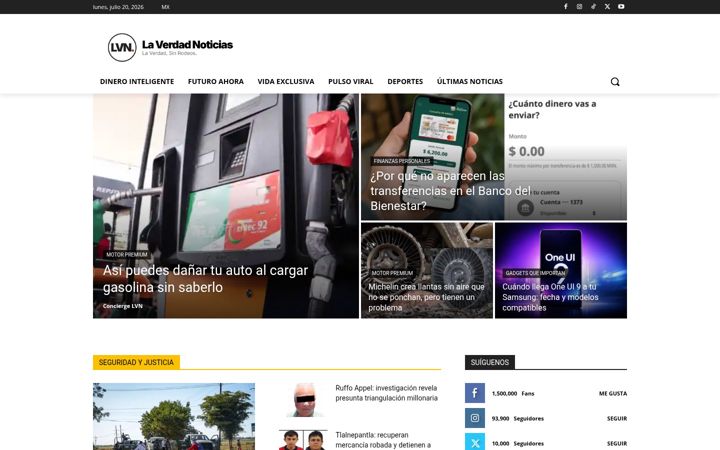The width and height of the screenshot is (720, 450).
Task: Click the LVN circular logo
Action: click(122, 47)
